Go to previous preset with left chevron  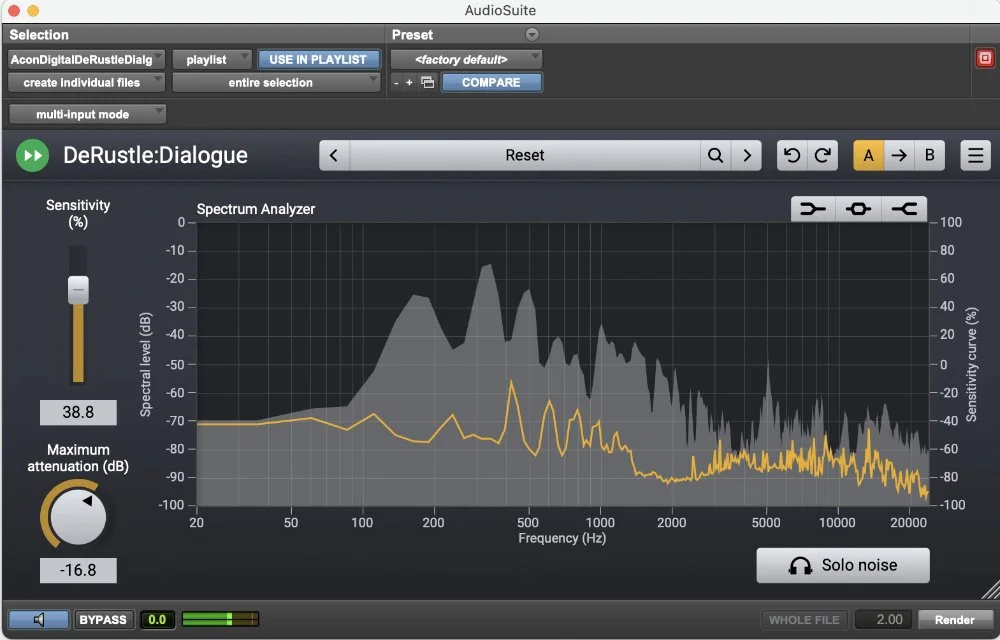pyautogui.click(x=334, y=156)
